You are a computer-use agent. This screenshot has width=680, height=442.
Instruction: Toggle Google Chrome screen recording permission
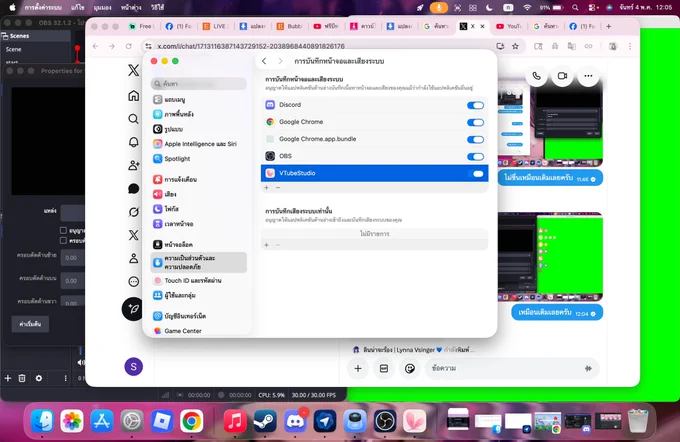[x=475, y=122]
